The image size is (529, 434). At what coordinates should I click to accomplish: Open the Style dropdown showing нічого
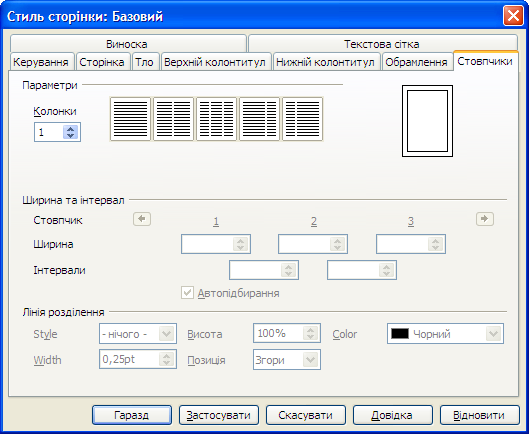pyautogui.click(x=138, y=334)
